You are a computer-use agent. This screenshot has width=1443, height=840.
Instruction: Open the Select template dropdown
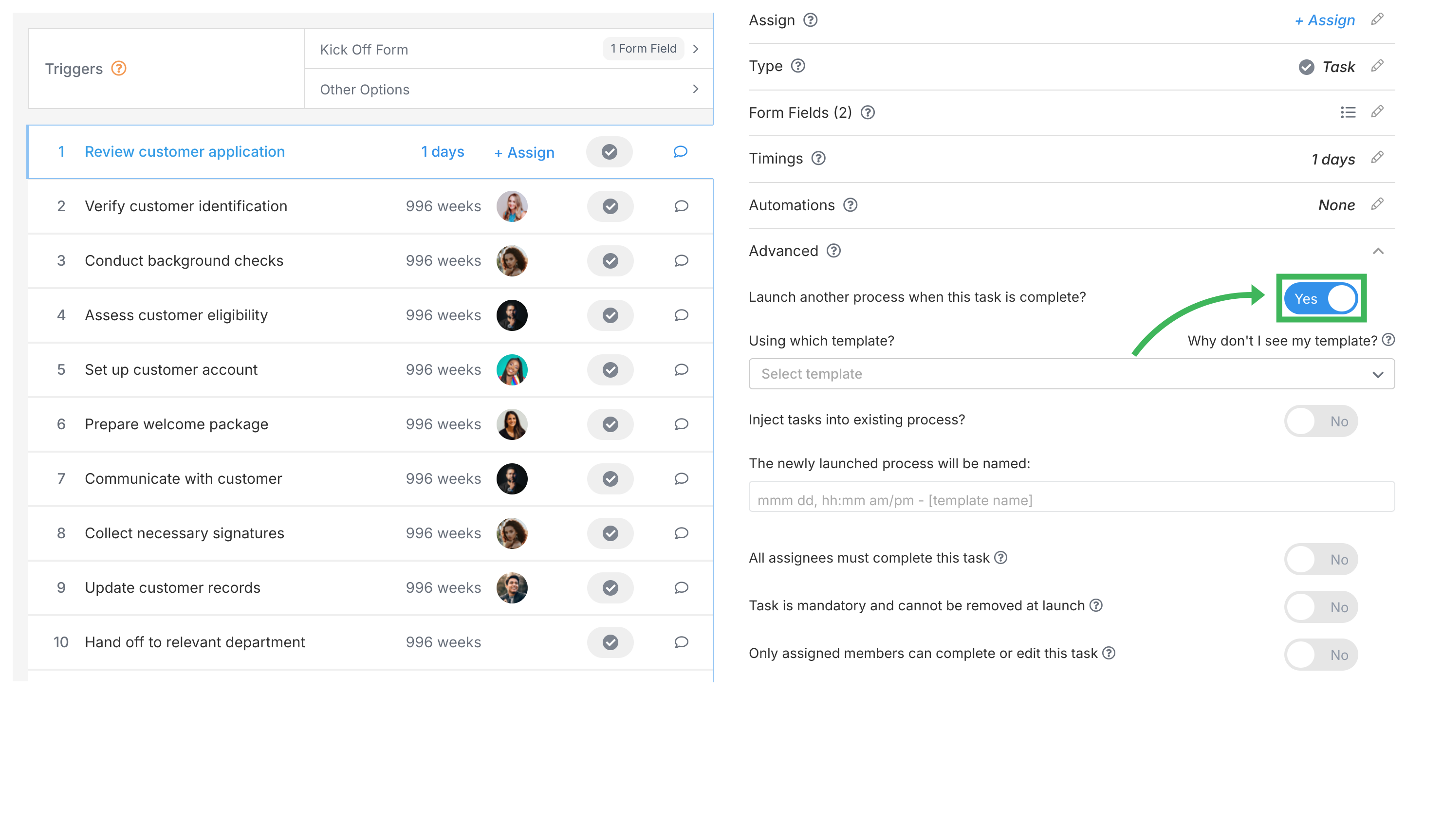coord(1071,373)
